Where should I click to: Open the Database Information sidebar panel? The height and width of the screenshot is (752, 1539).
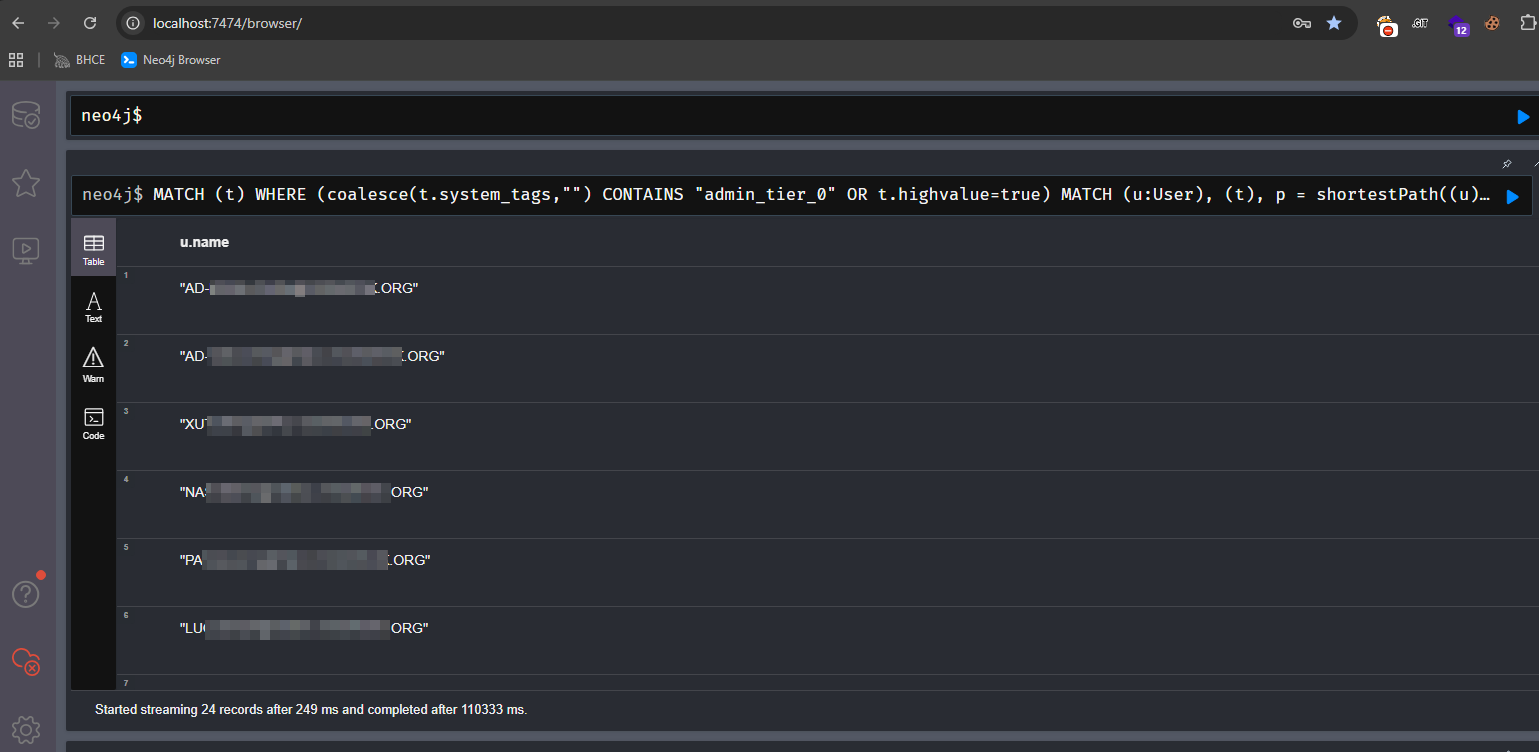25,116
